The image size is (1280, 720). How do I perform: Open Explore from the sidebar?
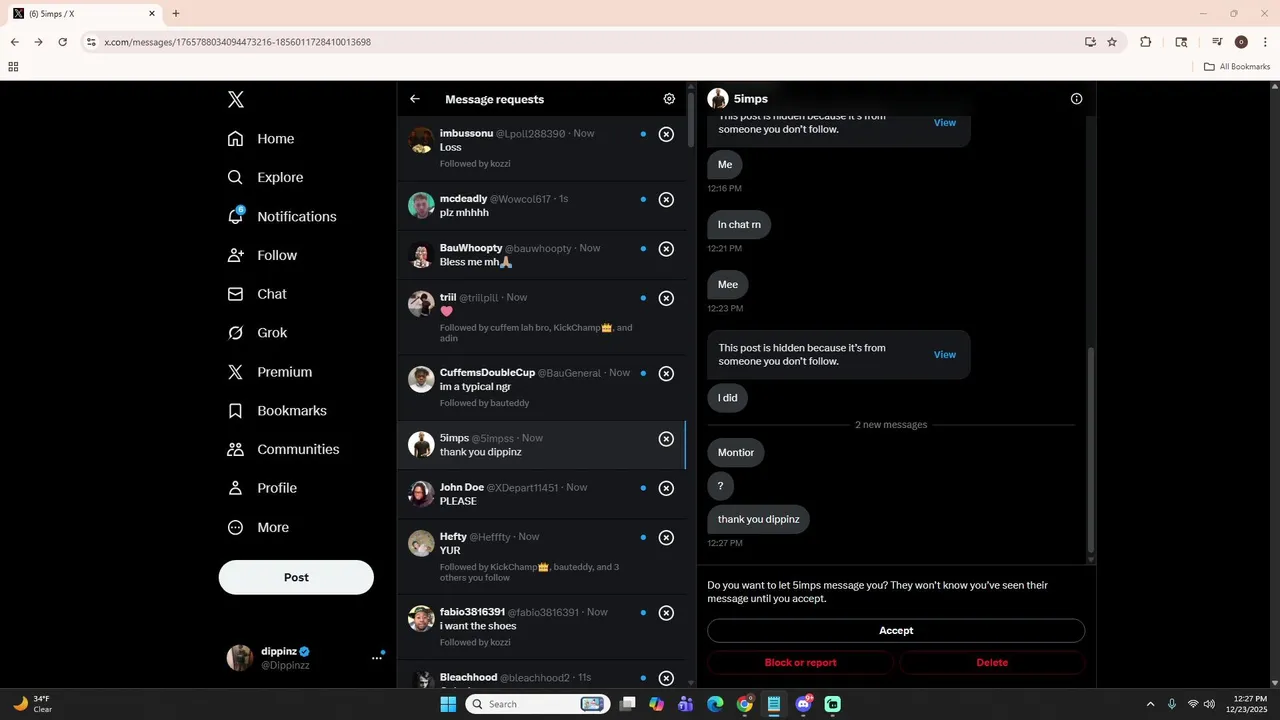[265, 177]
